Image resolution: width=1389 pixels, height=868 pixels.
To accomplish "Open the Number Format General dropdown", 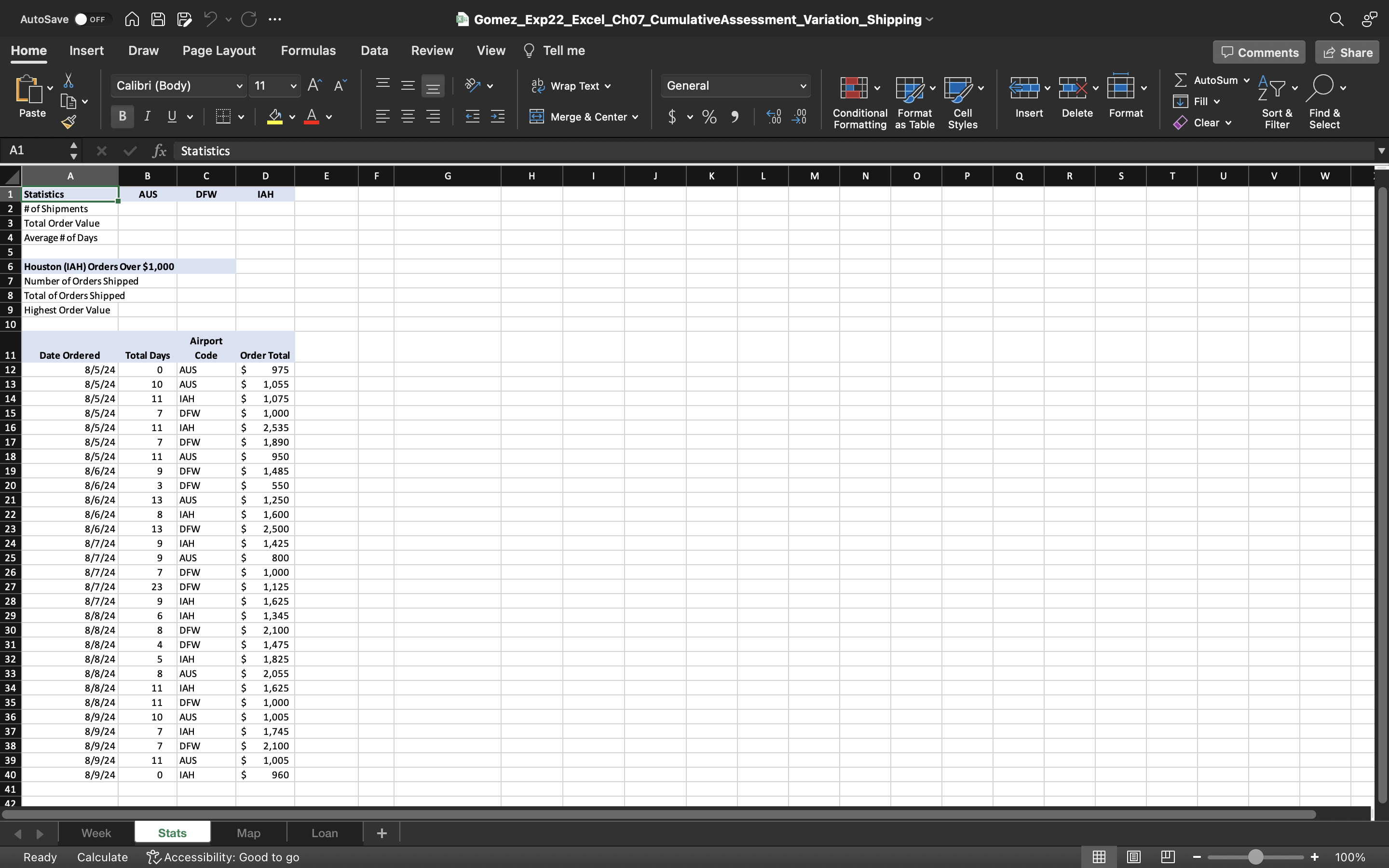I will point(803,86).
